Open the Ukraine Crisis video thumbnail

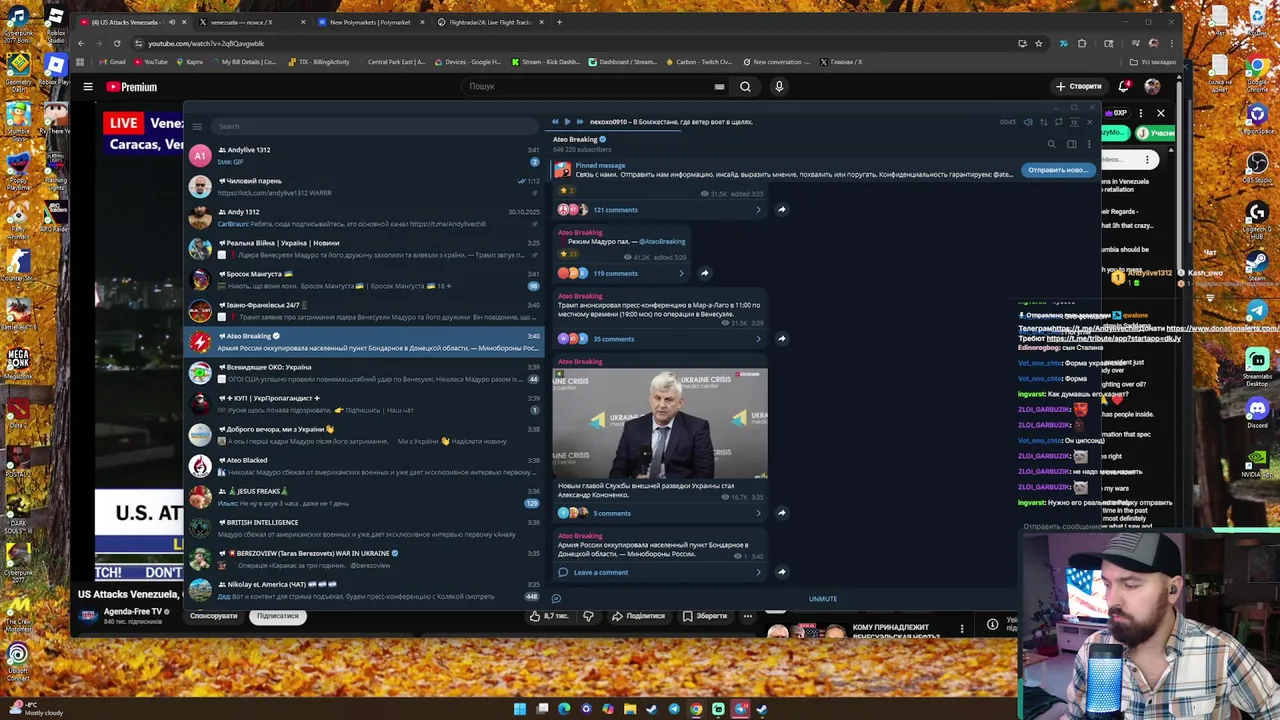(660, 424)
